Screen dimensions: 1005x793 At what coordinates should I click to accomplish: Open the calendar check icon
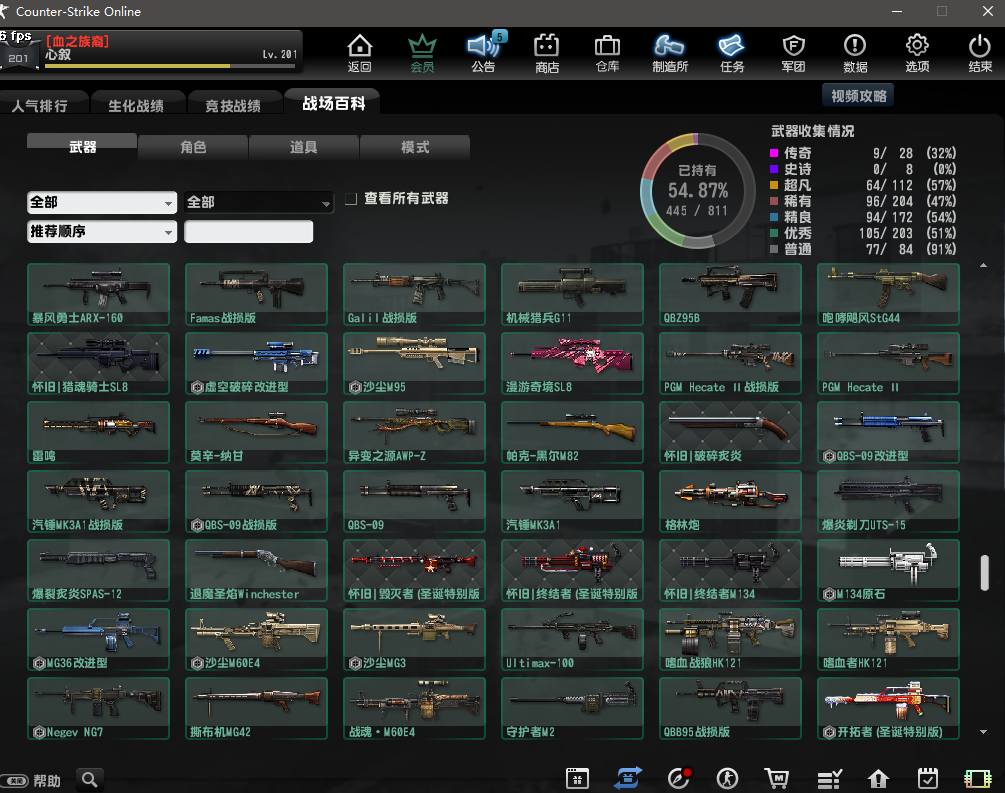[927, 779]
